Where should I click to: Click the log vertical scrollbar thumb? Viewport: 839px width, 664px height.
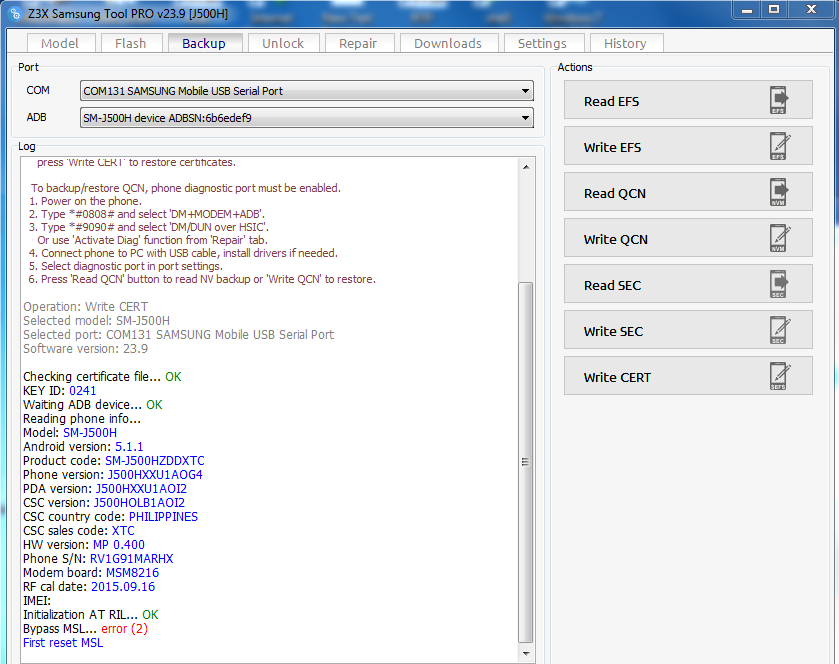pos(526,462)
